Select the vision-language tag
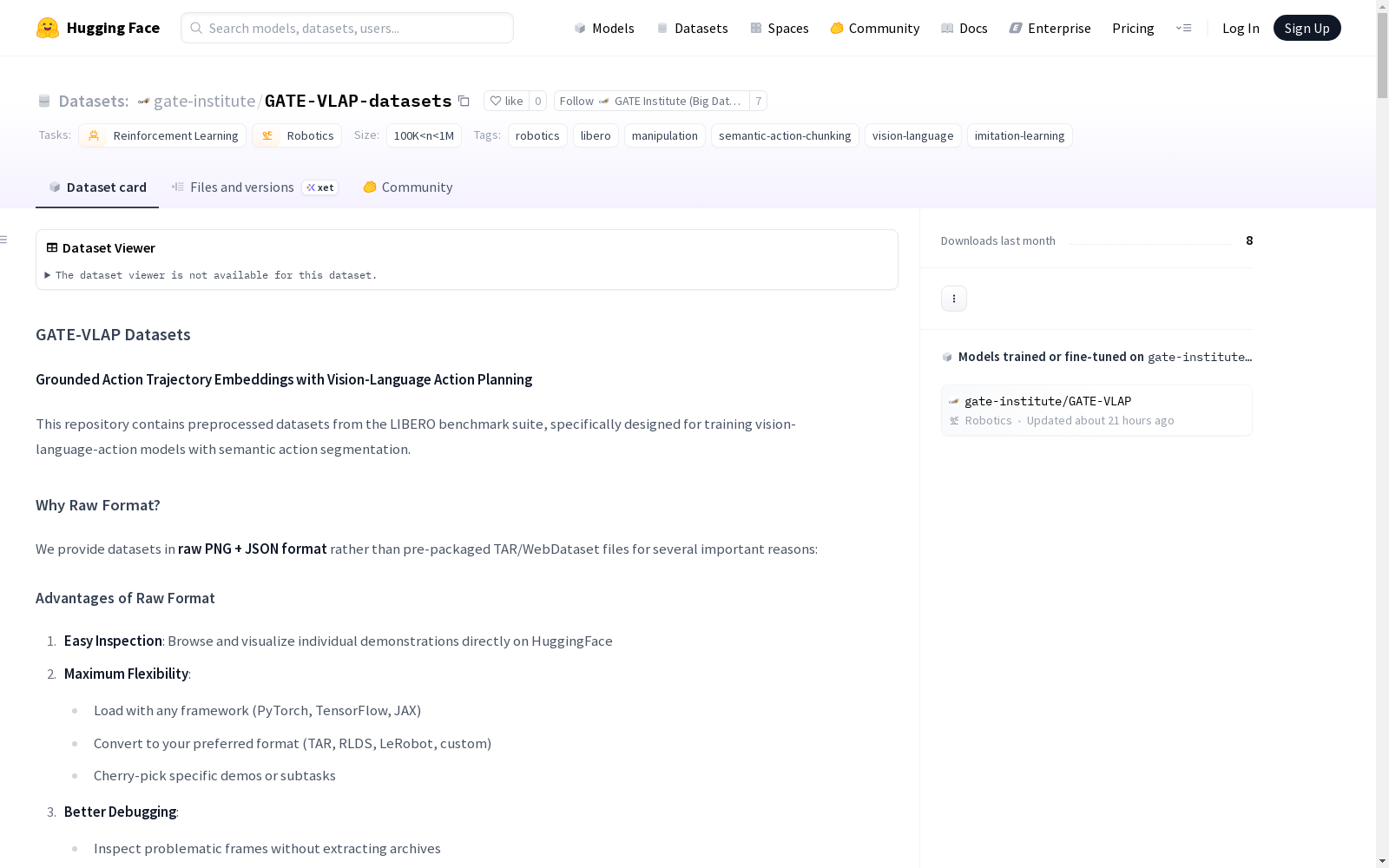 click(x=912, y=135)
